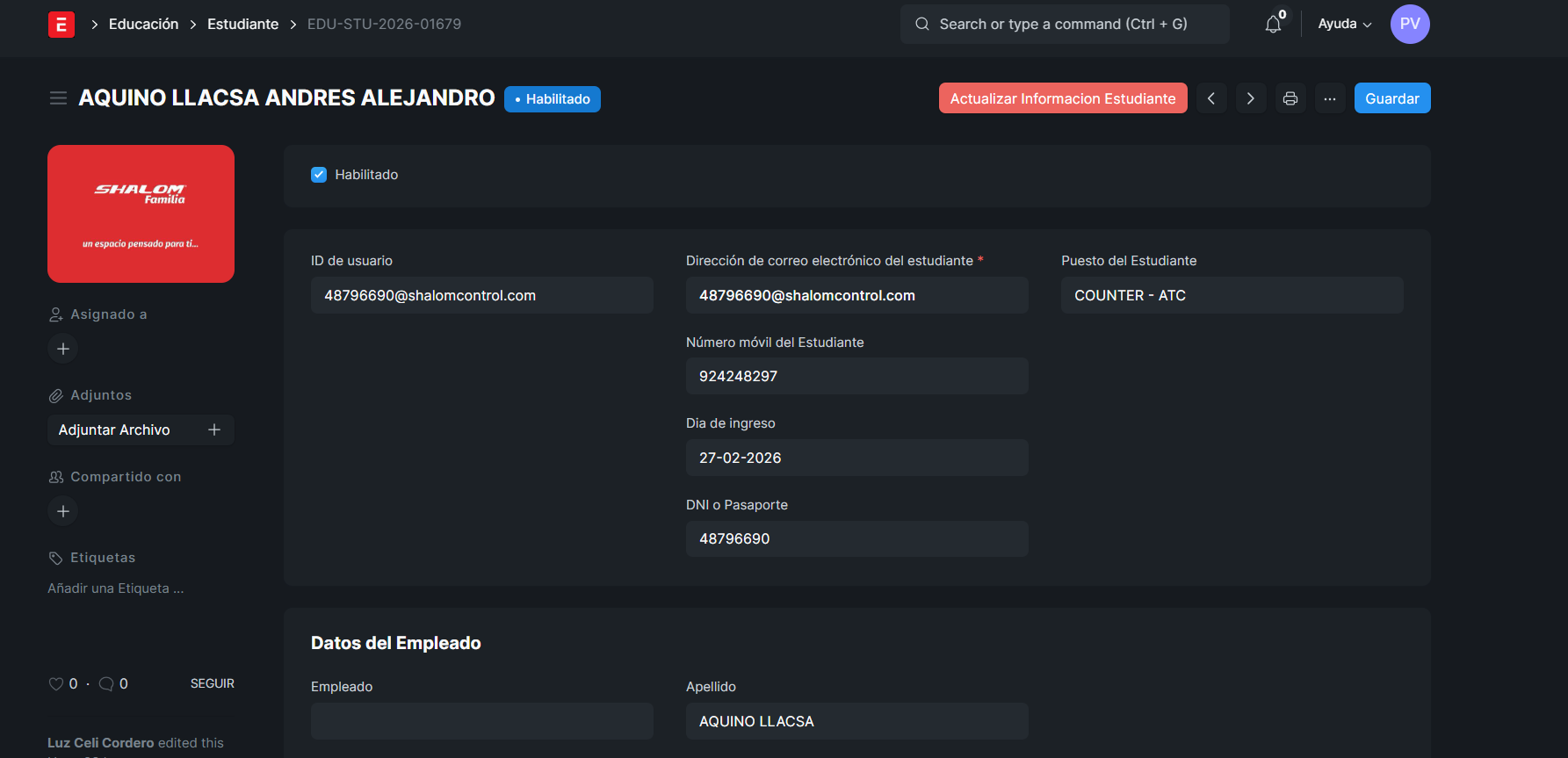
Task: Open the three-dots more options menu
Action: (1330, 98)
